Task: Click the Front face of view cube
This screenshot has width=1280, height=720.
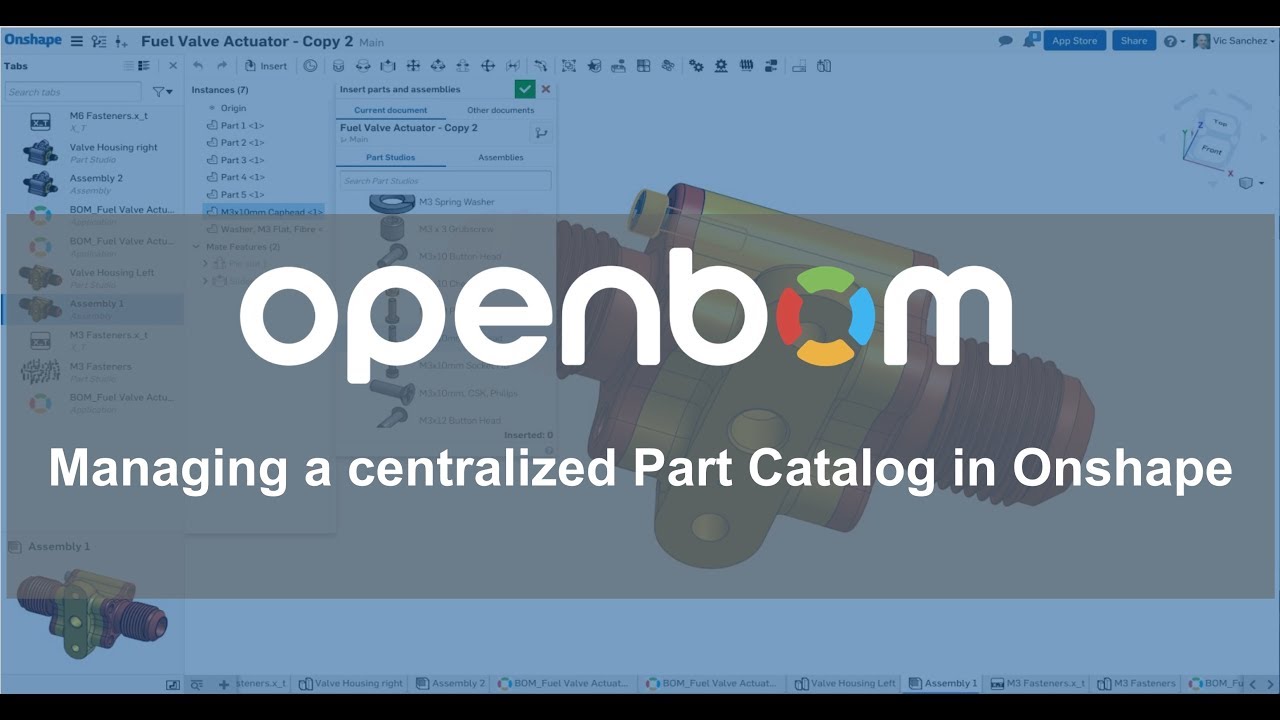Action: 1211,151
